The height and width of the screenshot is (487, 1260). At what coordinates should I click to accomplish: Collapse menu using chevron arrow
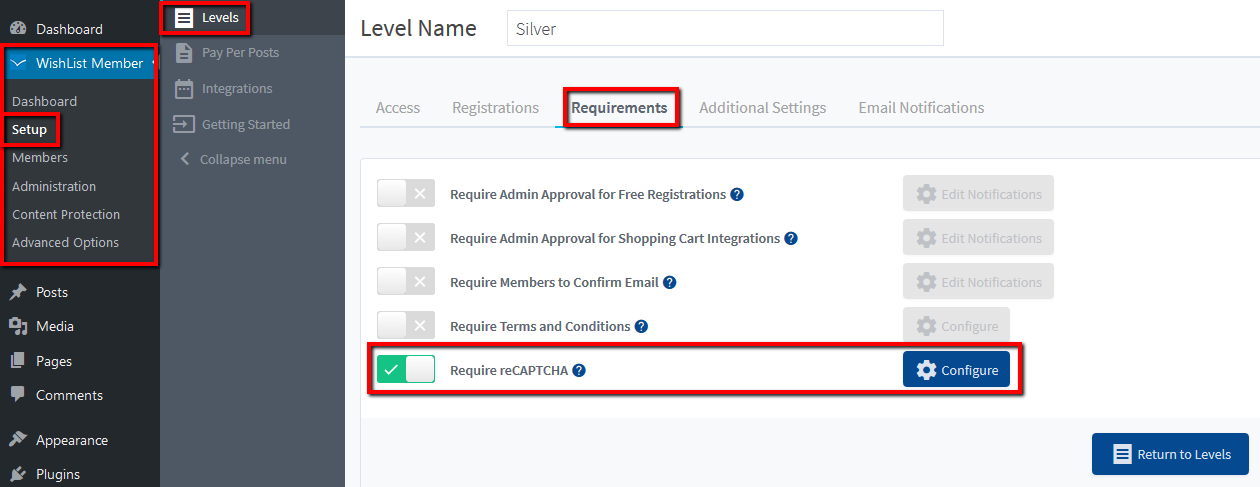click(184, 159)
